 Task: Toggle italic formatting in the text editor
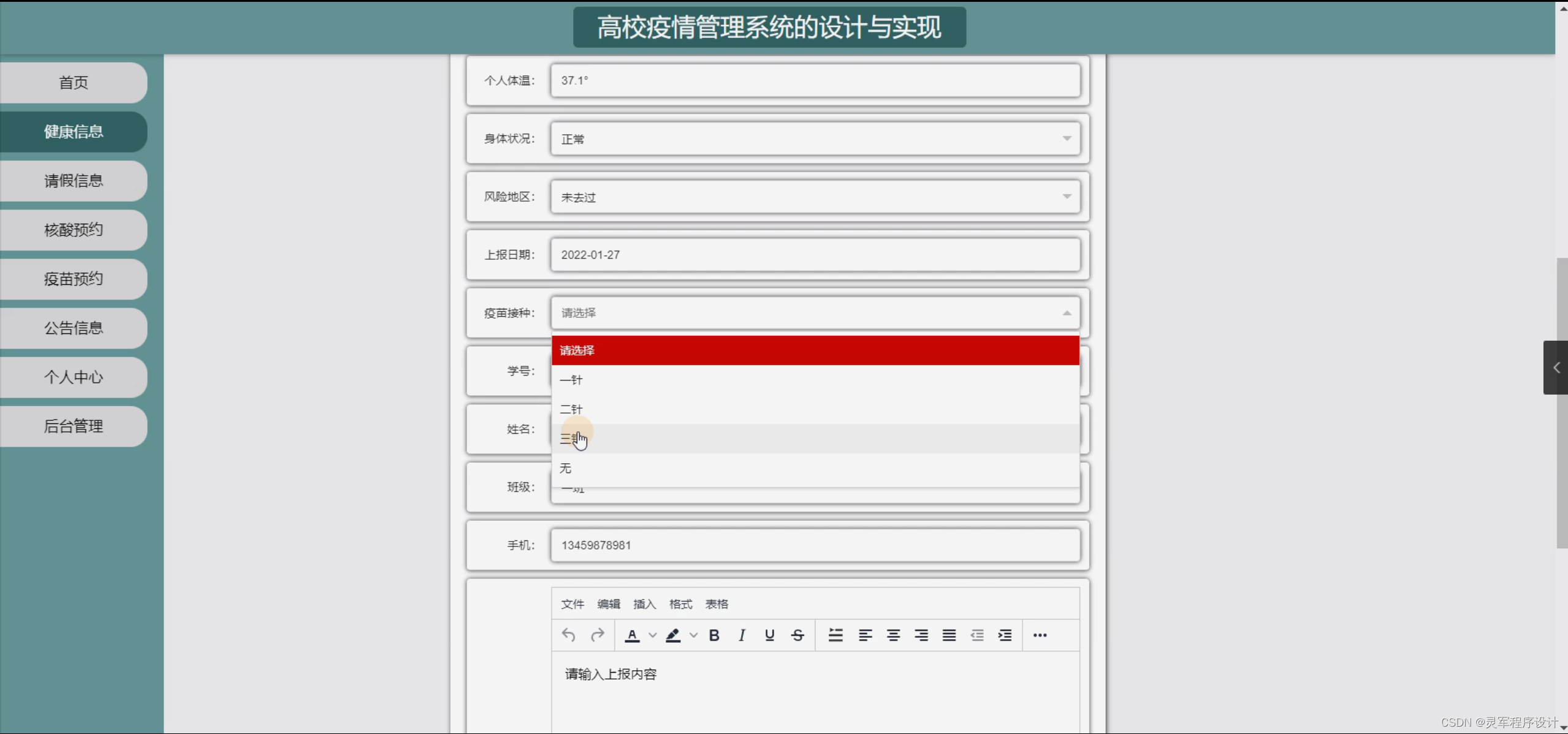(741, 635)
